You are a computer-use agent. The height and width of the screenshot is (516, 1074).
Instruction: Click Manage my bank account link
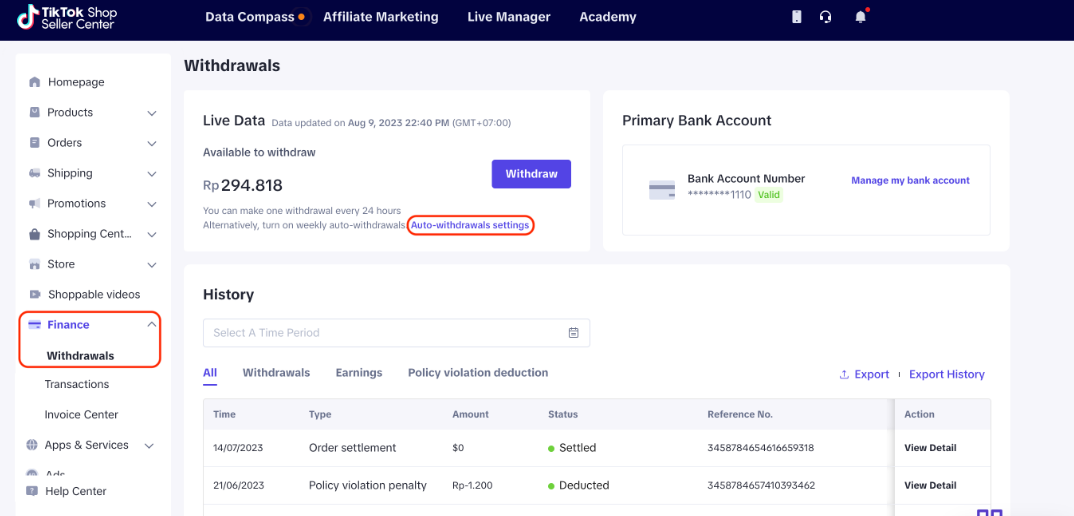tap(910, 181)
